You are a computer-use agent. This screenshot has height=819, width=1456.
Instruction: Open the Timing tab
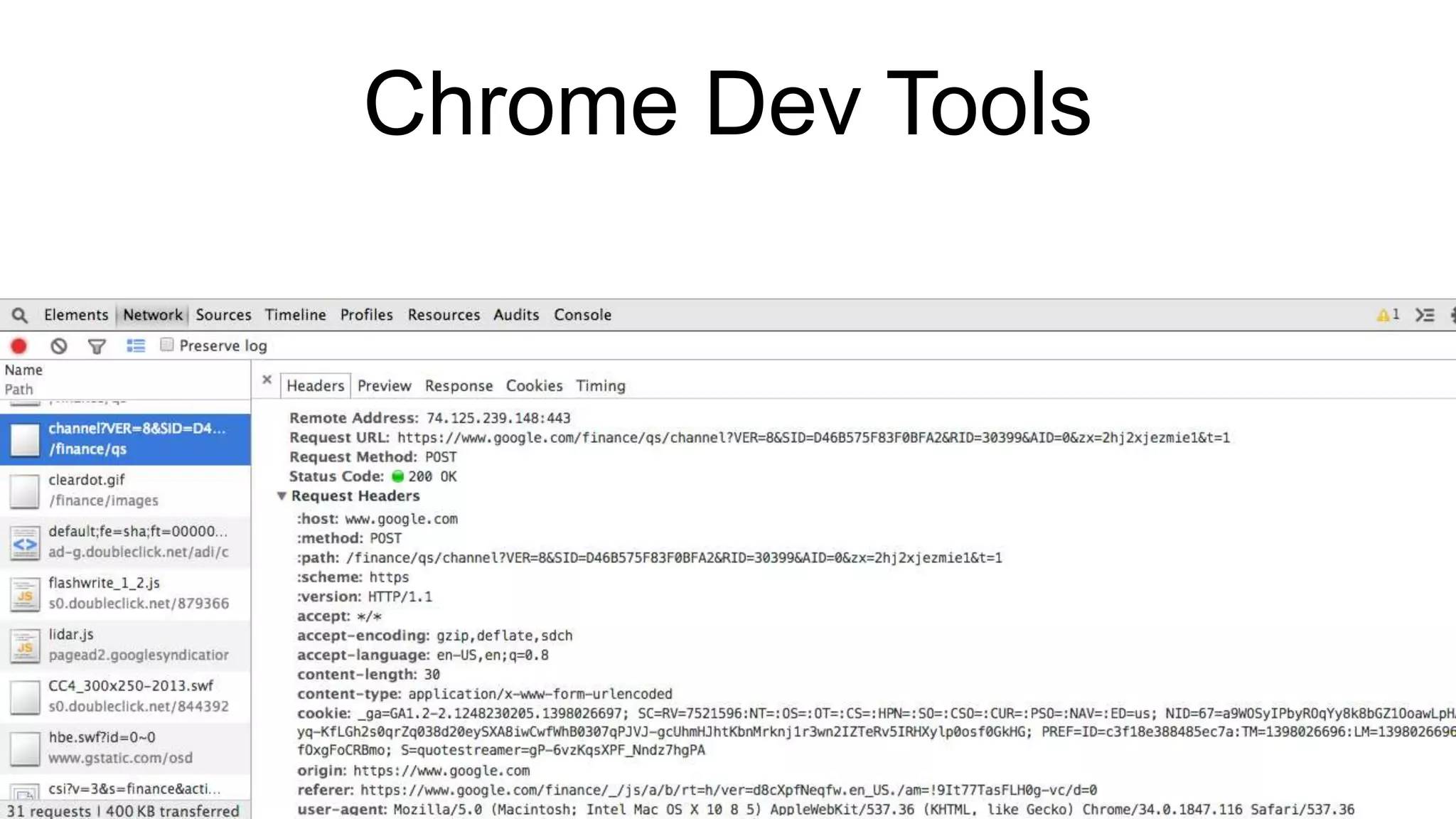(601, 386)
